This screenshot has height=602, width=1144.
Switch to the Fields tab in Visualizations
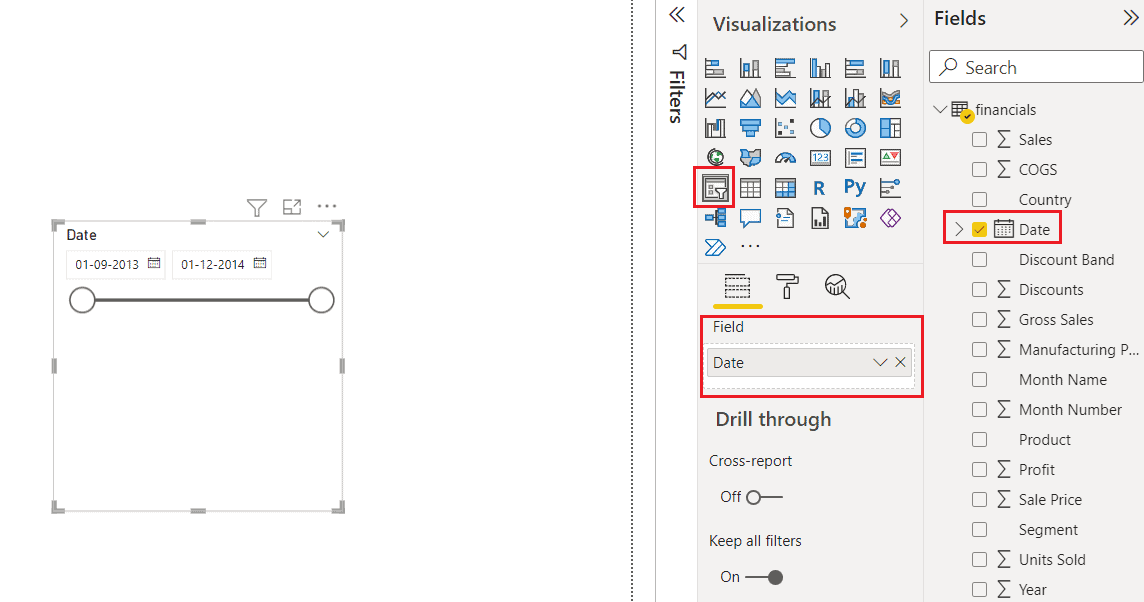pyautogui.click(x=737, y=287)
